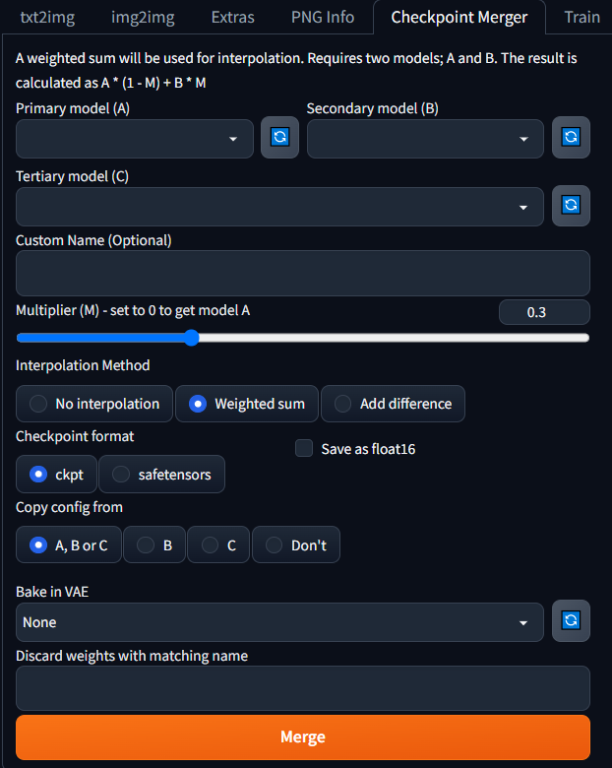The height and width of the screenshot is (768, 612).
Task: Choose Add difference interpolation
Action: click(393, 404)
